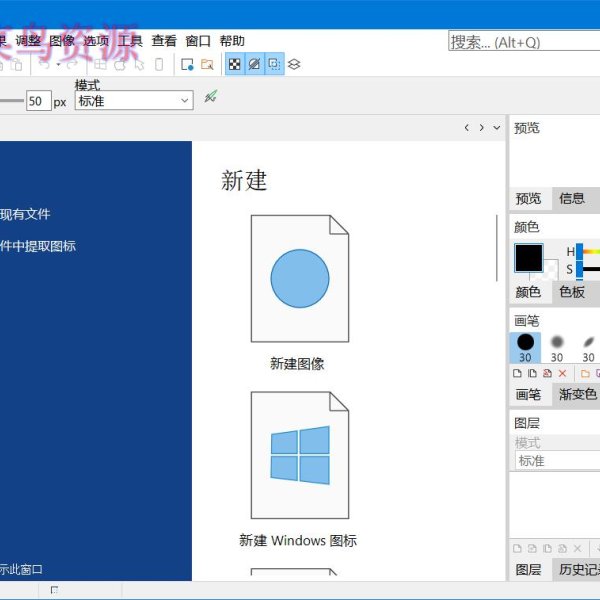
Task: Open the 图层 panel 标准 mode dropdown
Action: tap(558, 461)
